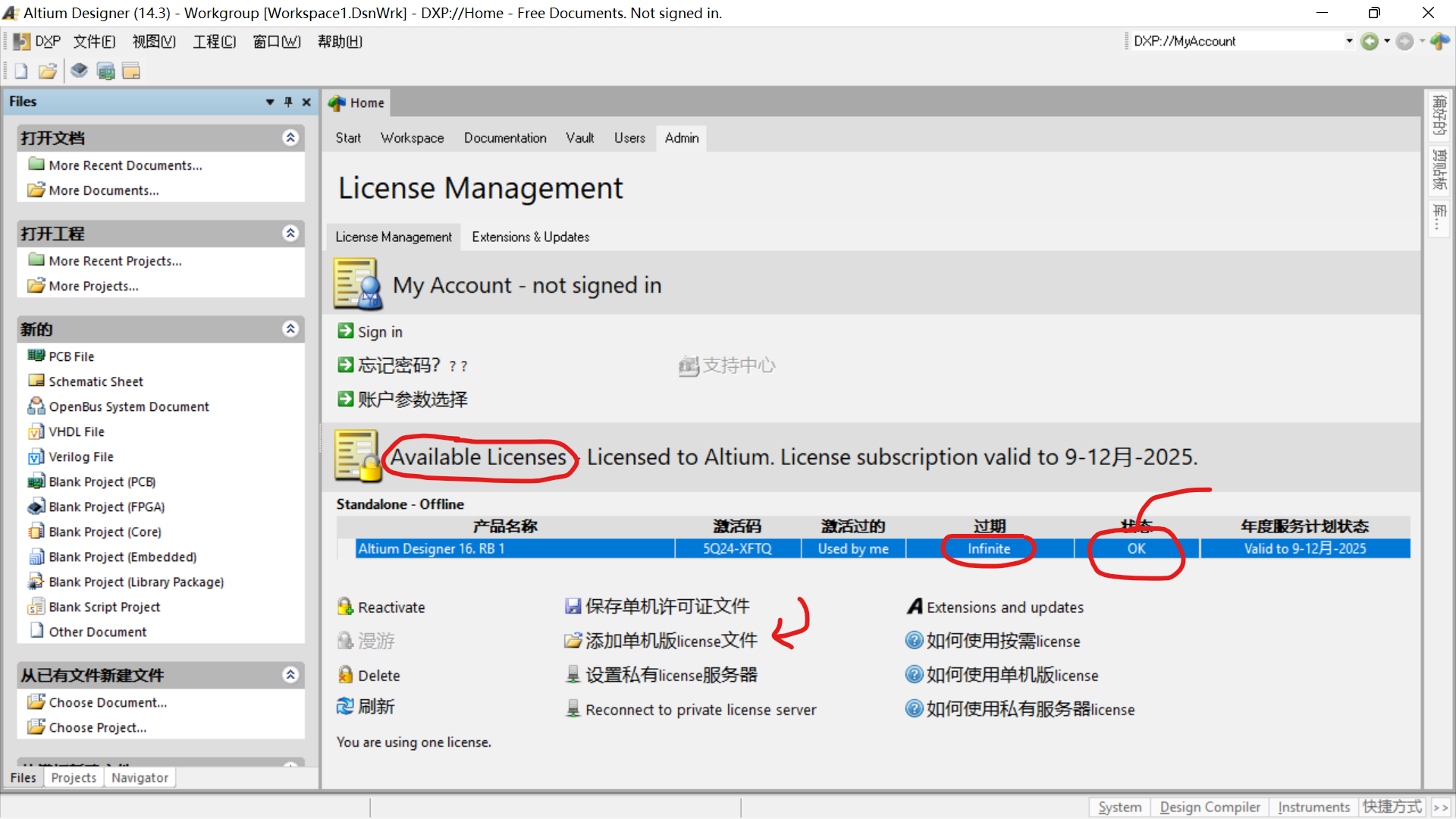
Task: Open the 工程(C) menu
Action: (x=215, y=42)
